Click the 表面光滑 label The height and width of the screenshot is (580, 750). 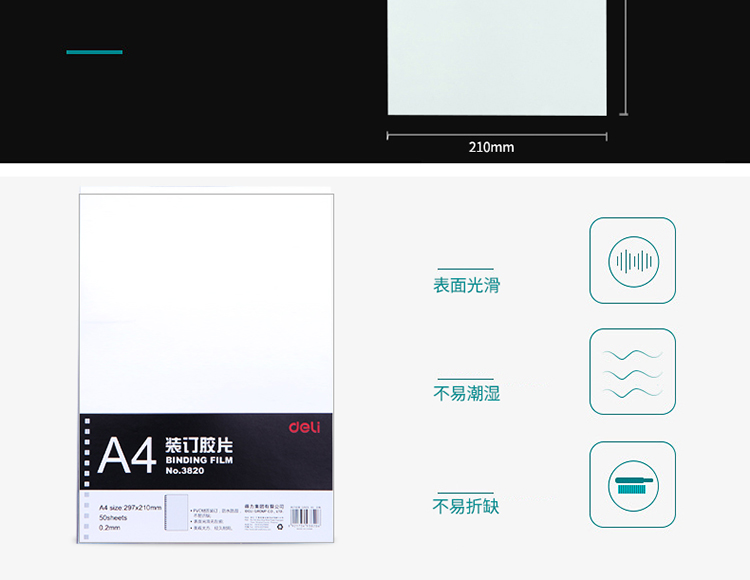[466, 286]
